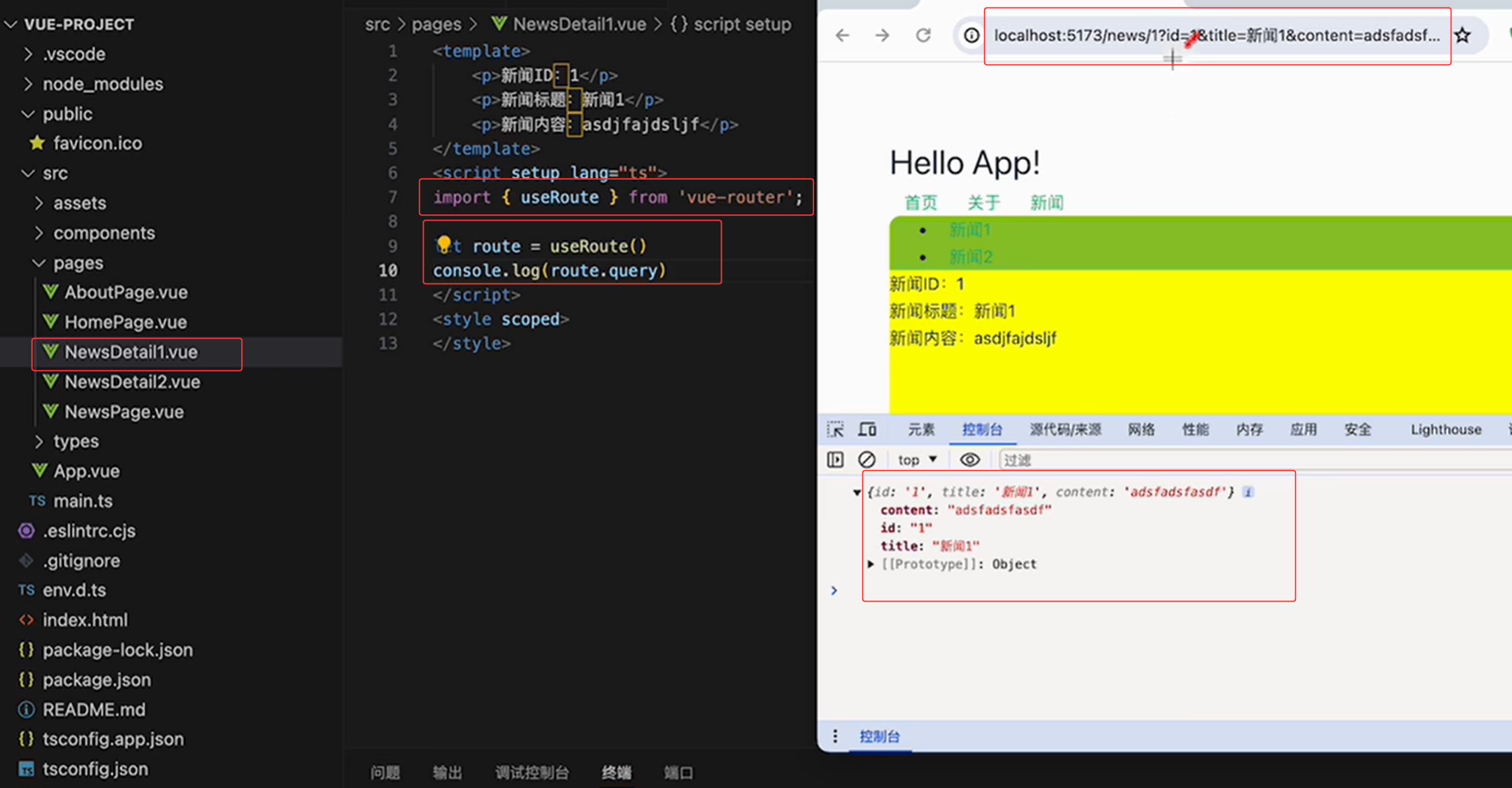The image size is (1512, 788).
Task: Collapse the logged object in console
Action: (x=857, y=492)
